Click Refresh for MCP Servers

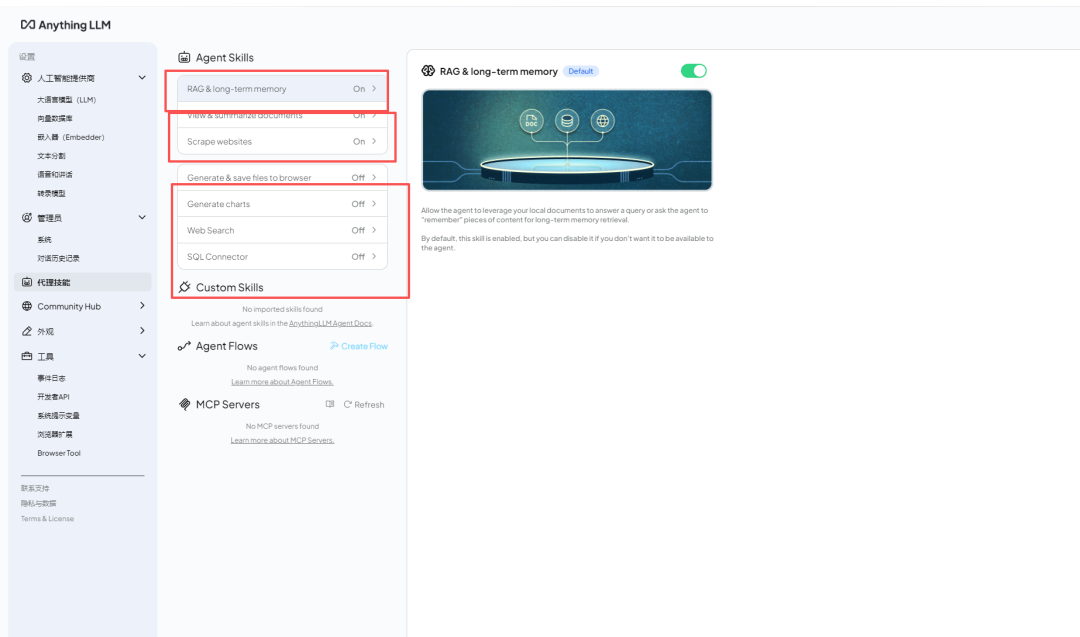click(364, 404)
